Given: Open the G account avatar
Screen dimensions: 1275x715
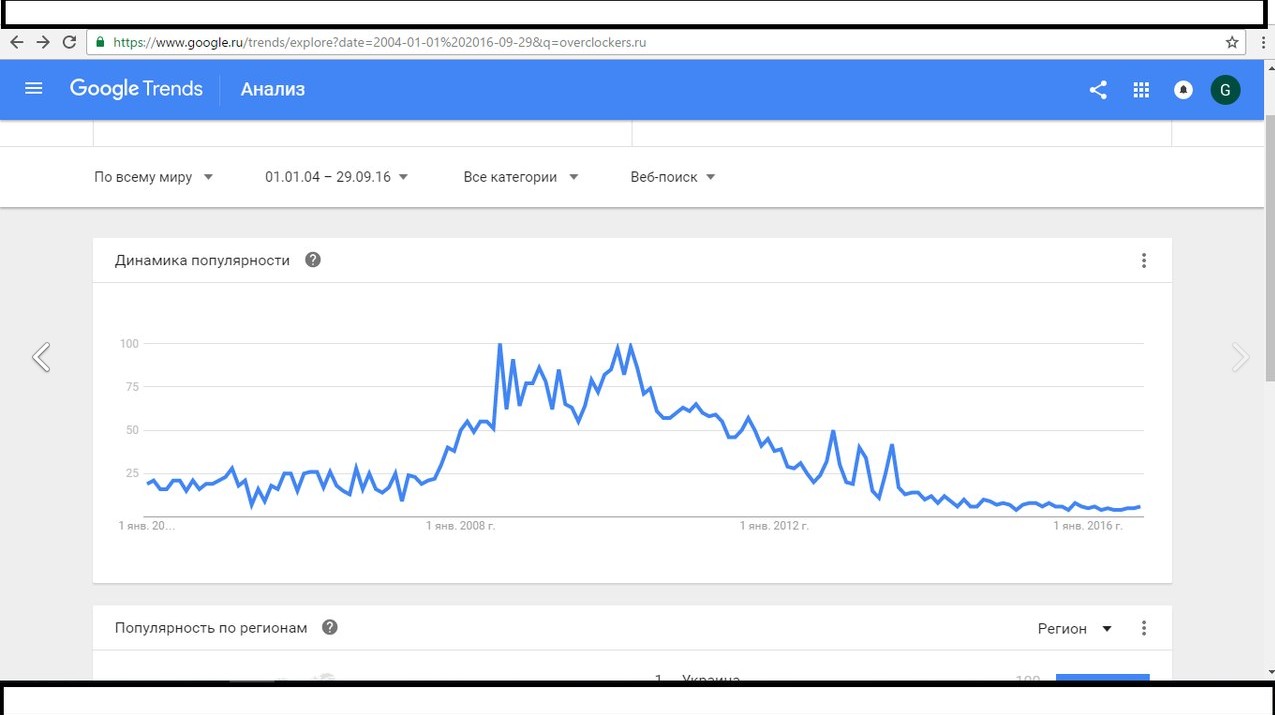Looking at the screenshot, I should click(x=1225, y=90).
